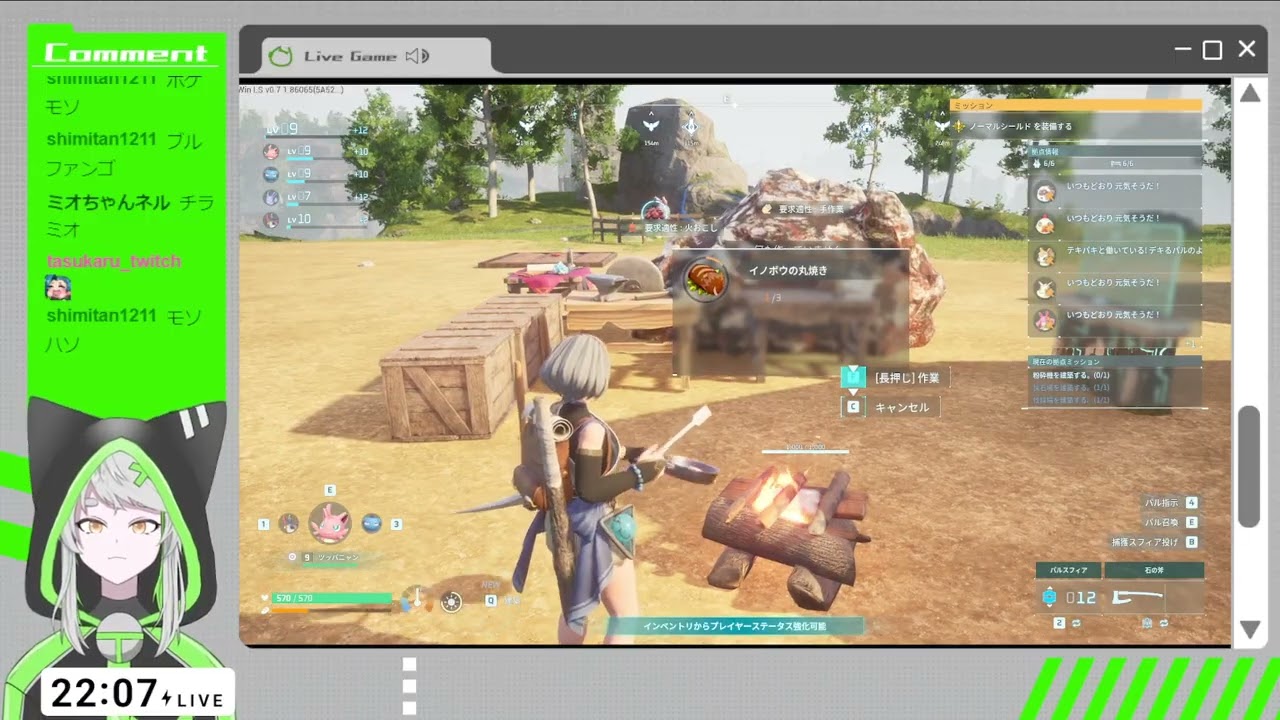Image resolution: width=1280 pixels, height=720 pixels.
Task: Click the Q key icon
Action: pyautogui.click(x=491, y=600)
